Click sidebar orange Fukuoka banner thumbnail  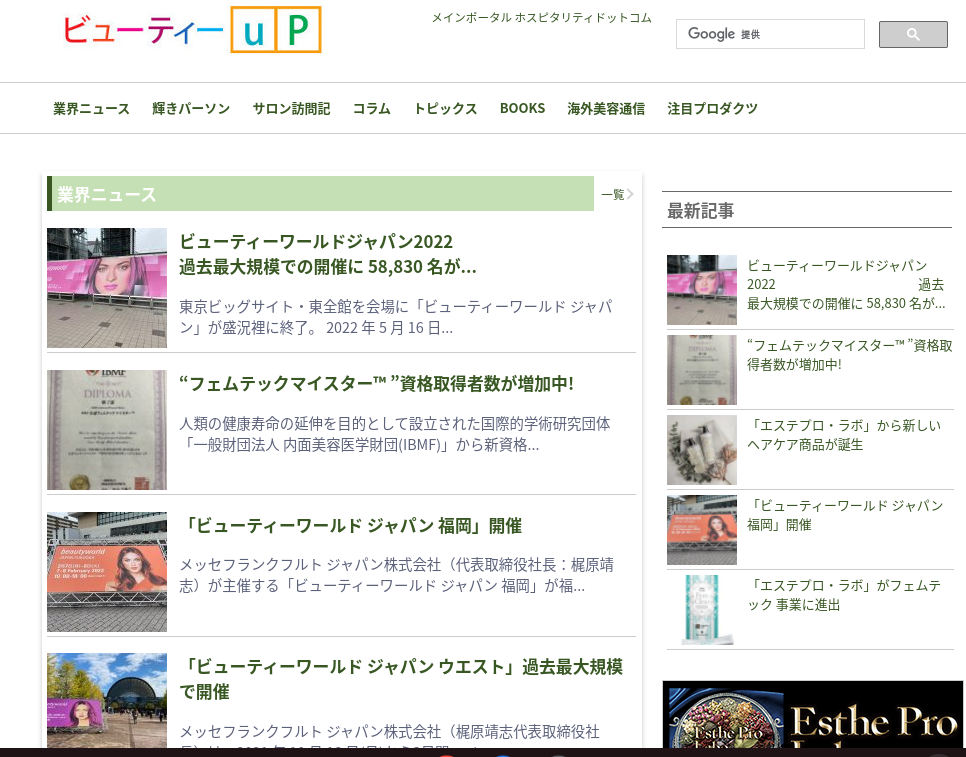[702, 530]
